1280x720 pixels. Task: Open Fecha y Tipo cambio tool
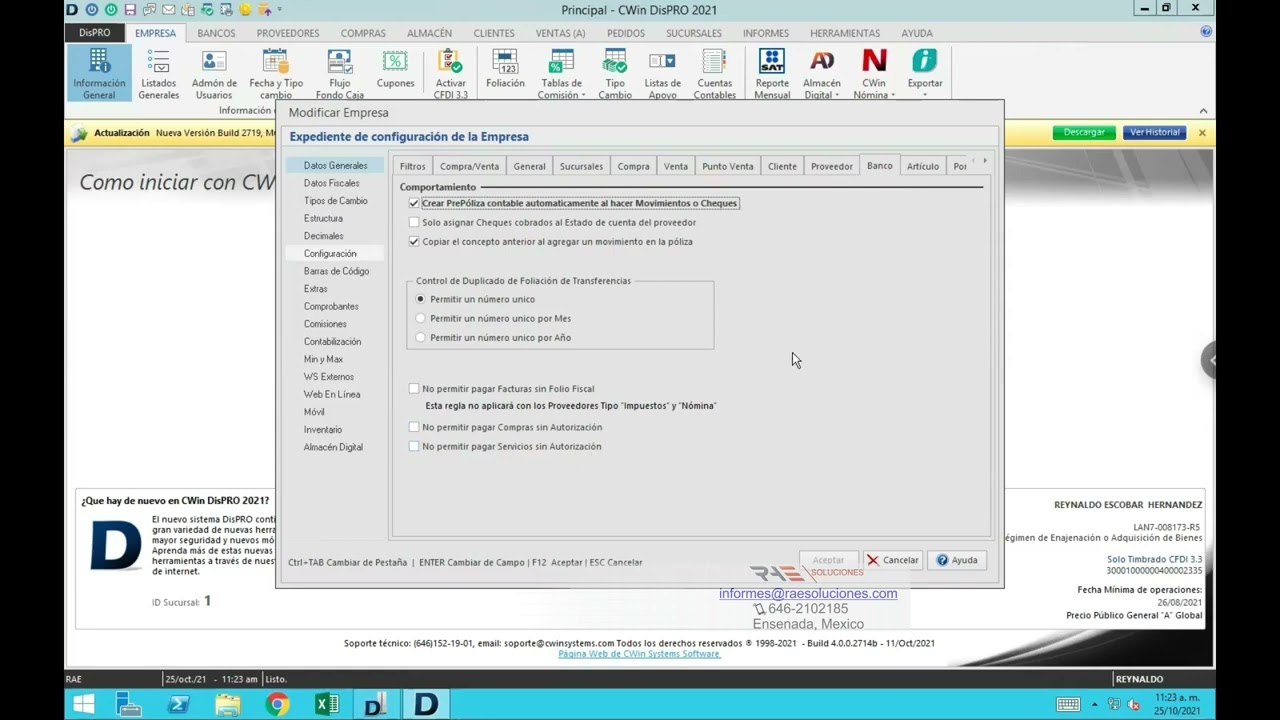[276, 73]
